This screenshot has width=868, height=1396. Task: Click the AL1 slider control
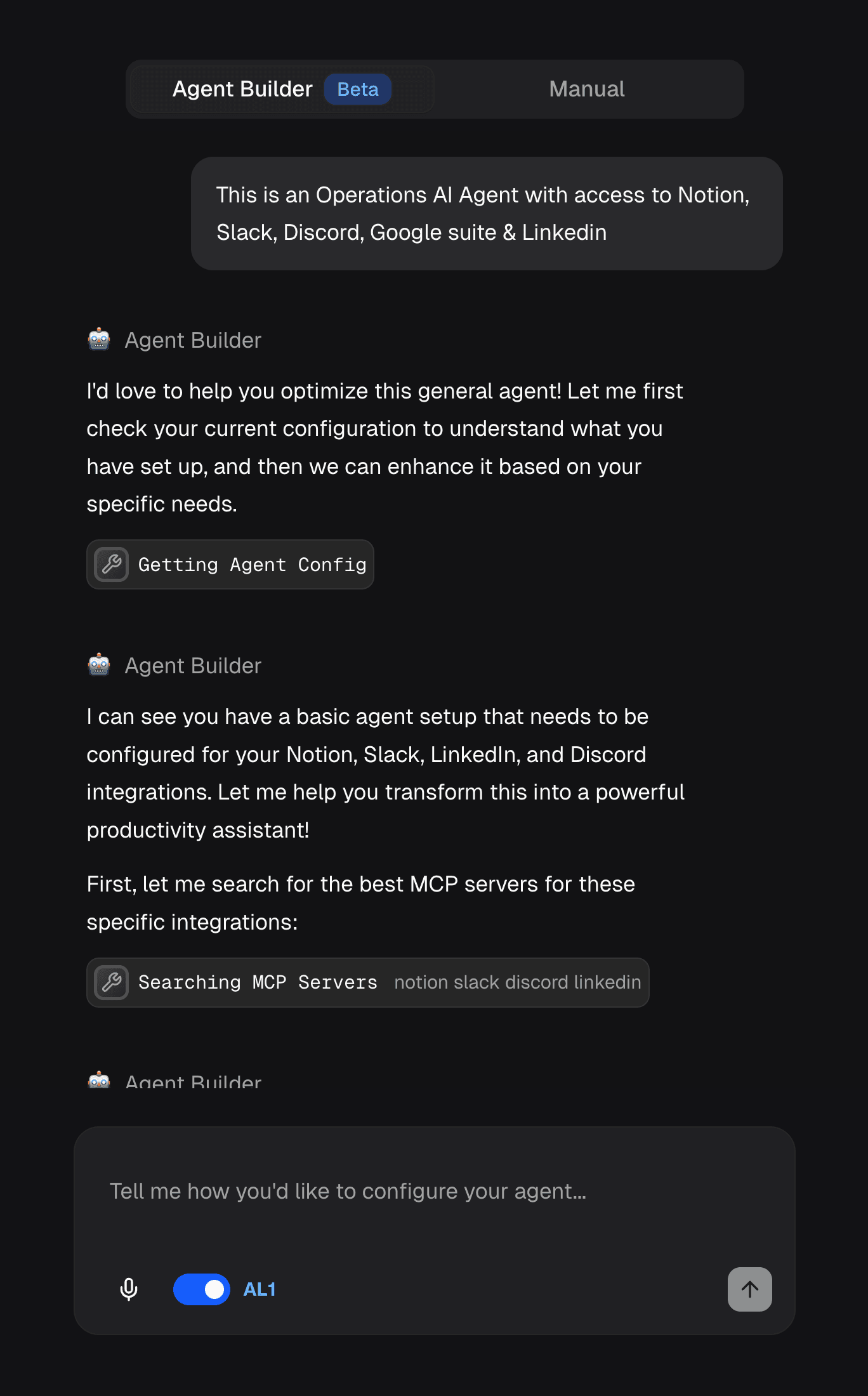(x=201, y=1289)
